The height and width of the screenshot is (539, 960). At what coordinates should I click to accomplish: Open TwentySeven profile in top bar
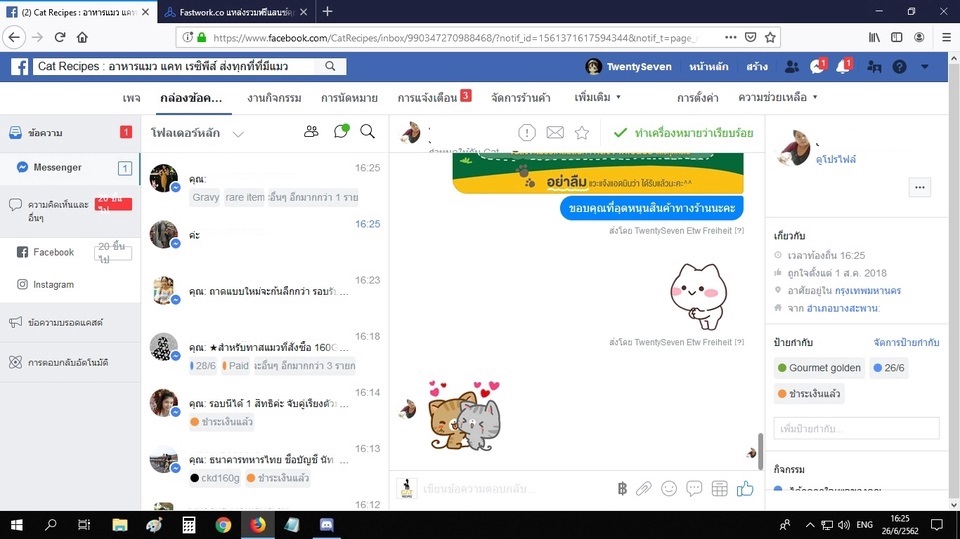pyautogui.click(x=629, y=66)
